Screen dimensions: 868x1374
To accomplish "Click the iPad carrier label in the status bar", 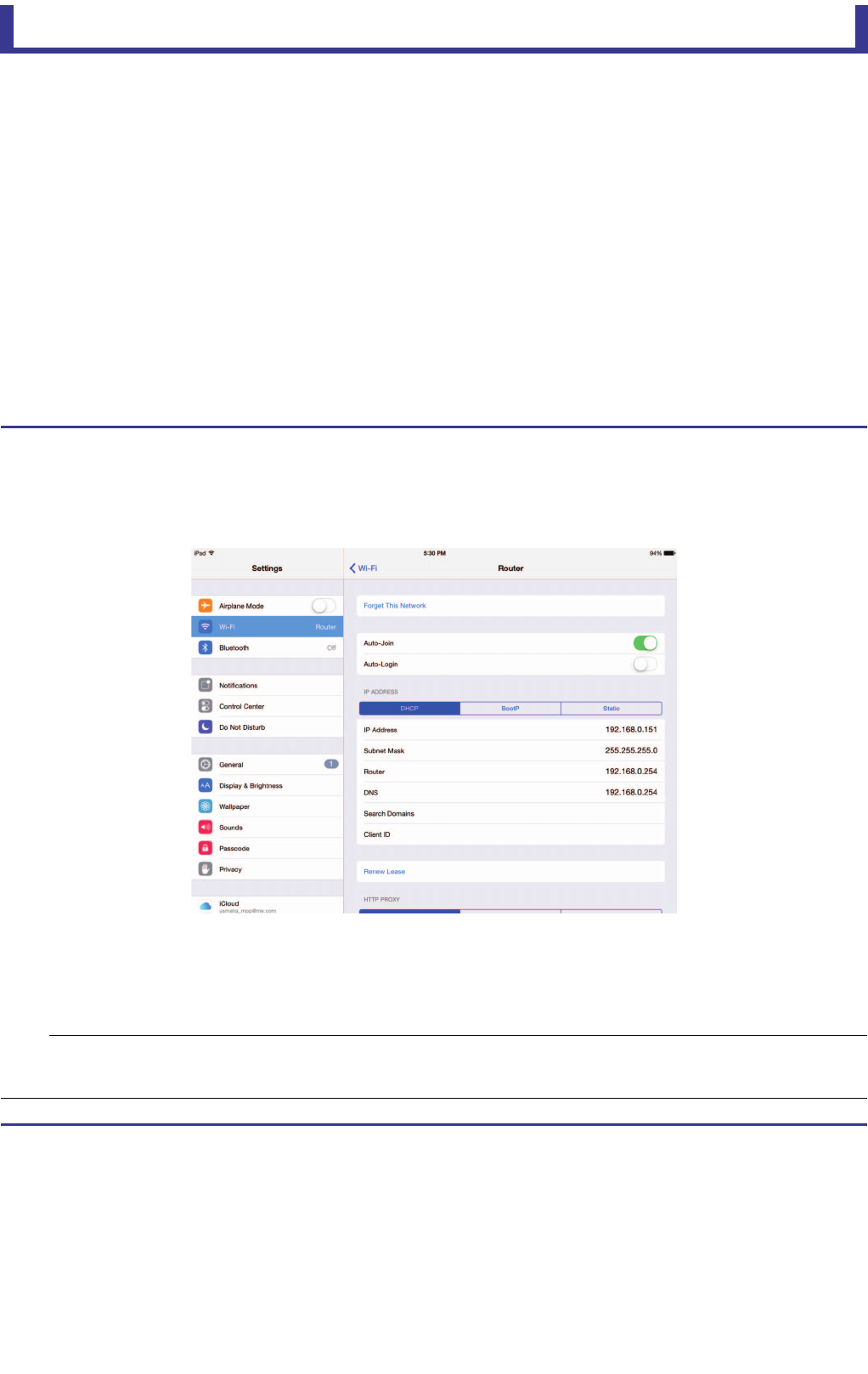I will point(200,553).
